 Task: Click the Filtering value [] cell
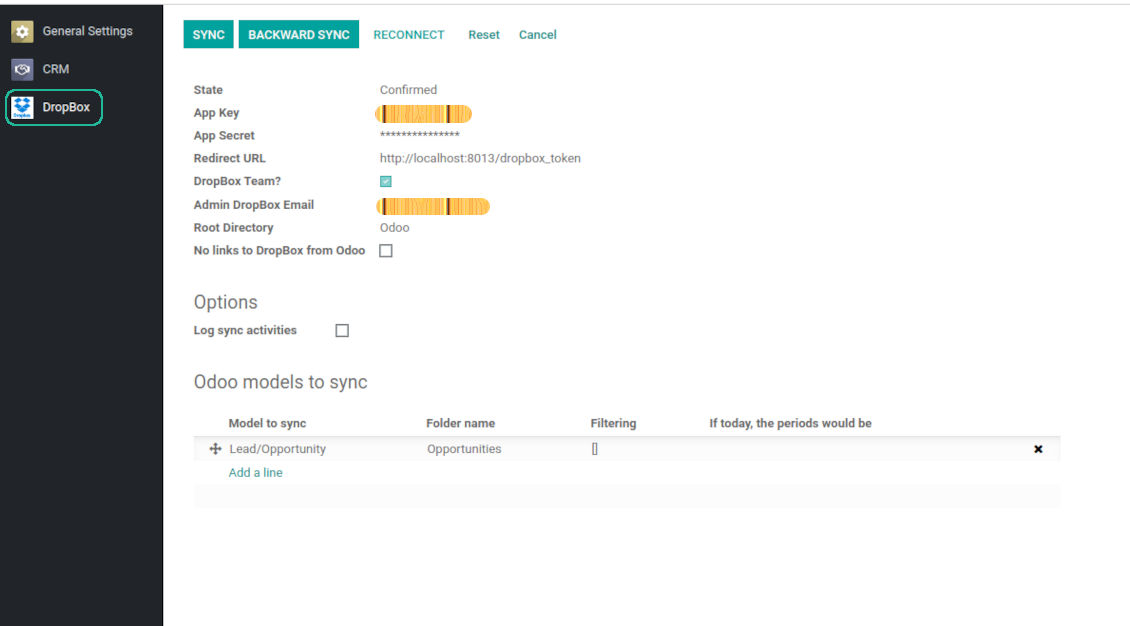click(x=595, y=449)
